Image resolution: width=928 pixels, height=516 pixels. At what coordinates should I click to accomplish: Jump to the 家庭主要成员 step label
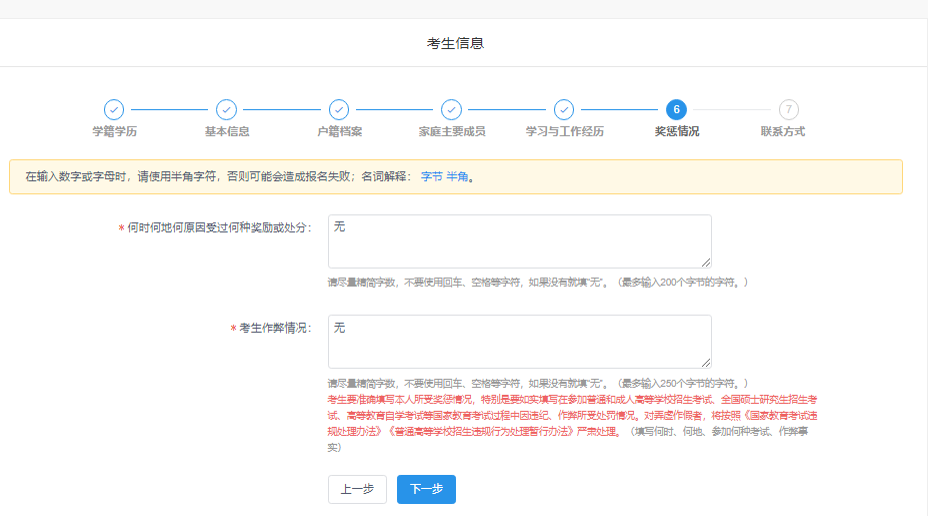coord(452,132)
